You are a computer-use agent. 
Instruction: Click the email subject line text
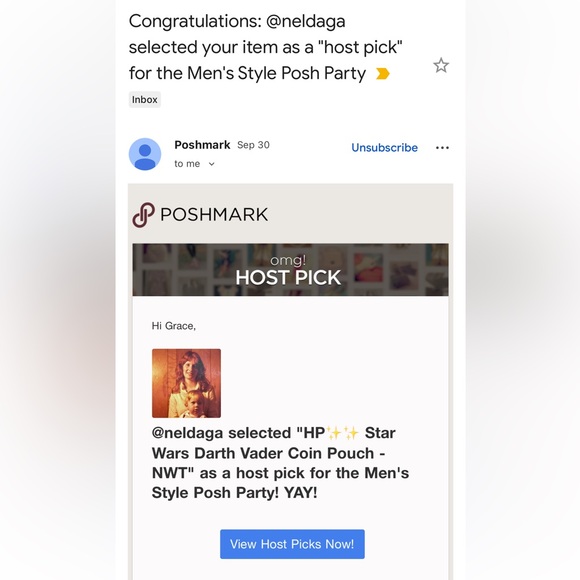pyautogui.click(x=265, y=47)
